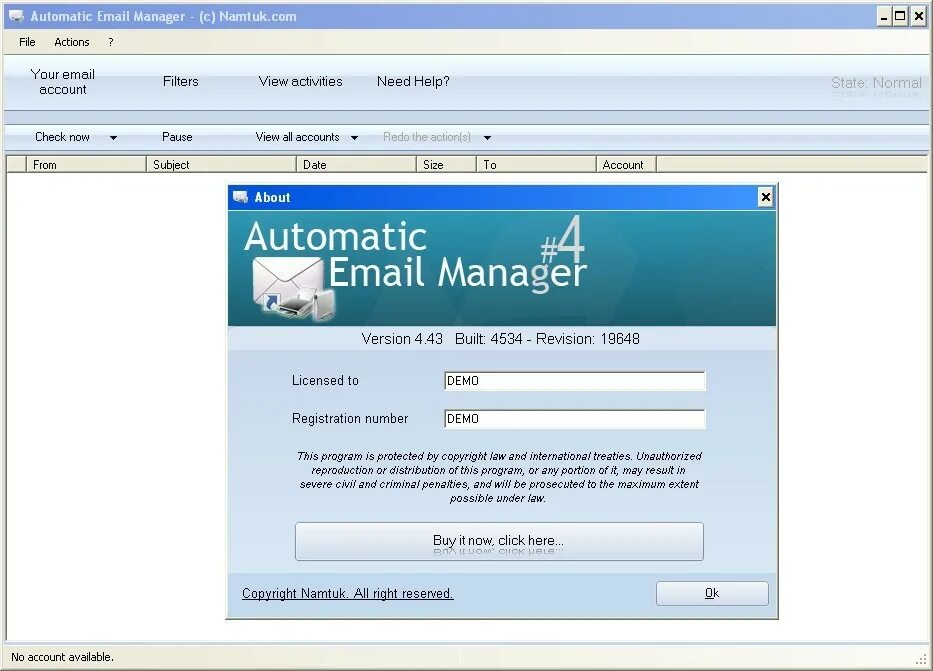Click the Version 4.43 build text

pos(500,338)
